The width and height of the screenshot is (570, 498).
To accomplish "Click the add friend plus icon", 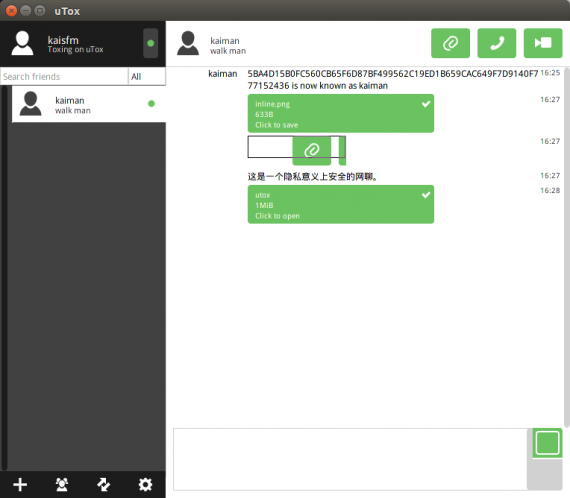I will tap(20, 485).
